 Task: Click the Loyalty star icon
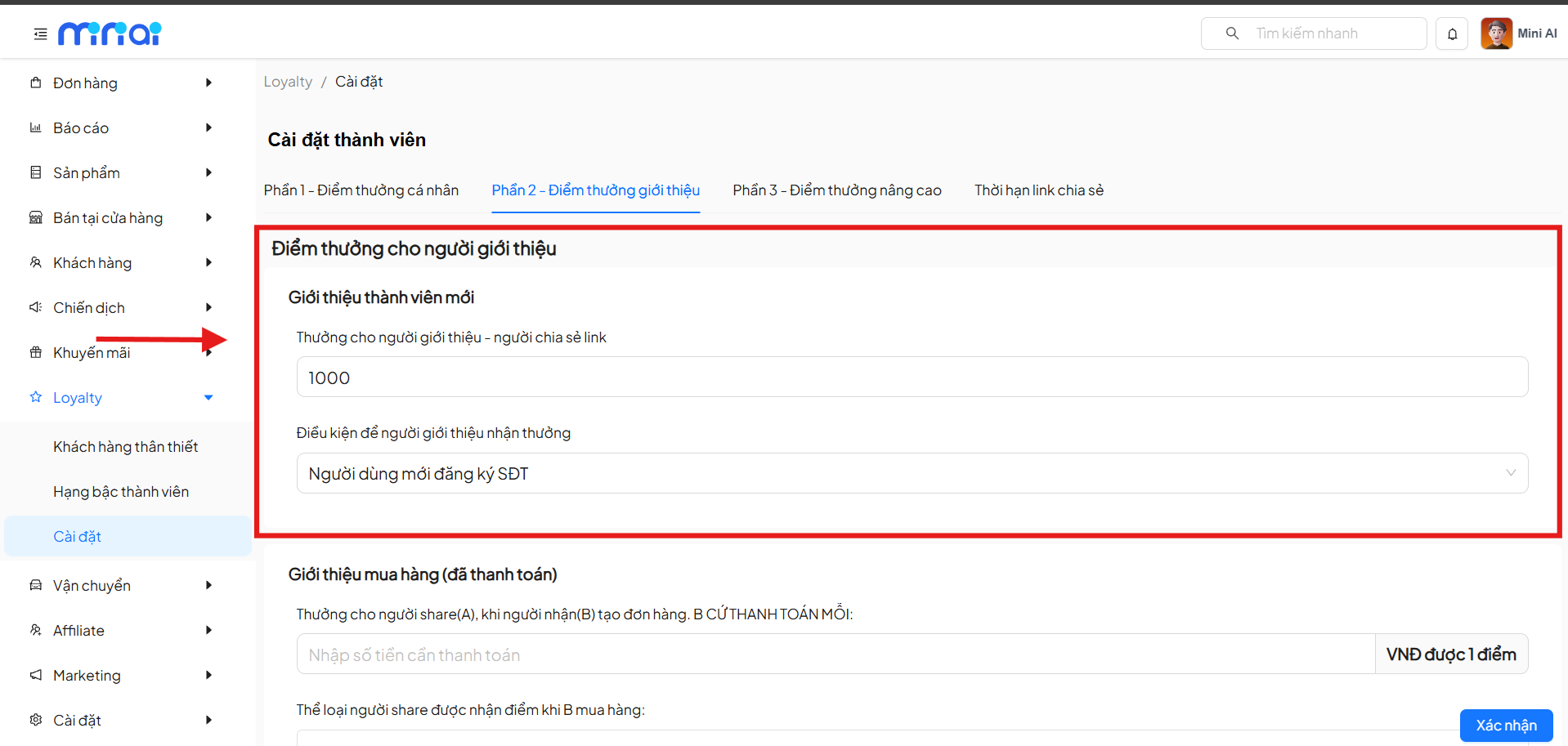[x=35, y=397]
